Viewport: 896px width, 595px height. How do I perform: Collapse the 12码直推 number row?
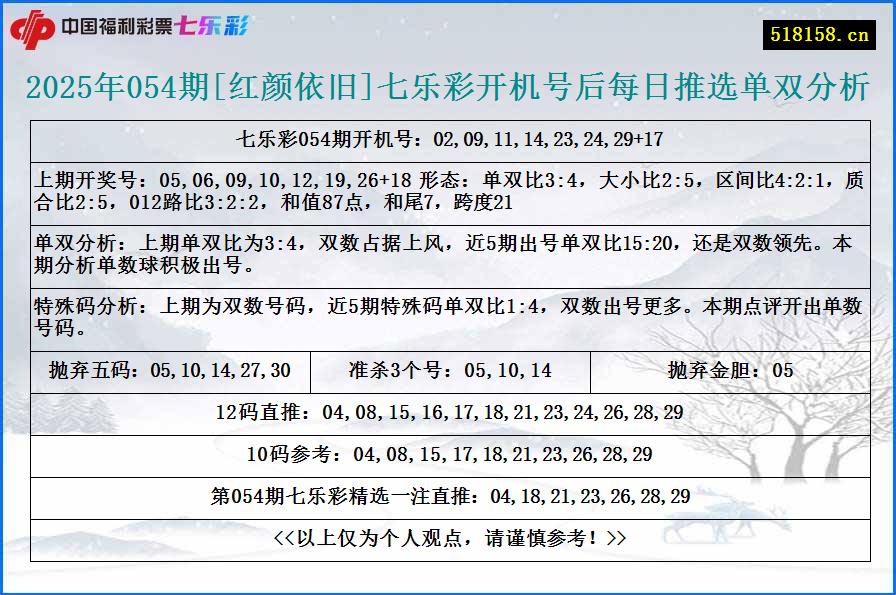click(447, 410)
